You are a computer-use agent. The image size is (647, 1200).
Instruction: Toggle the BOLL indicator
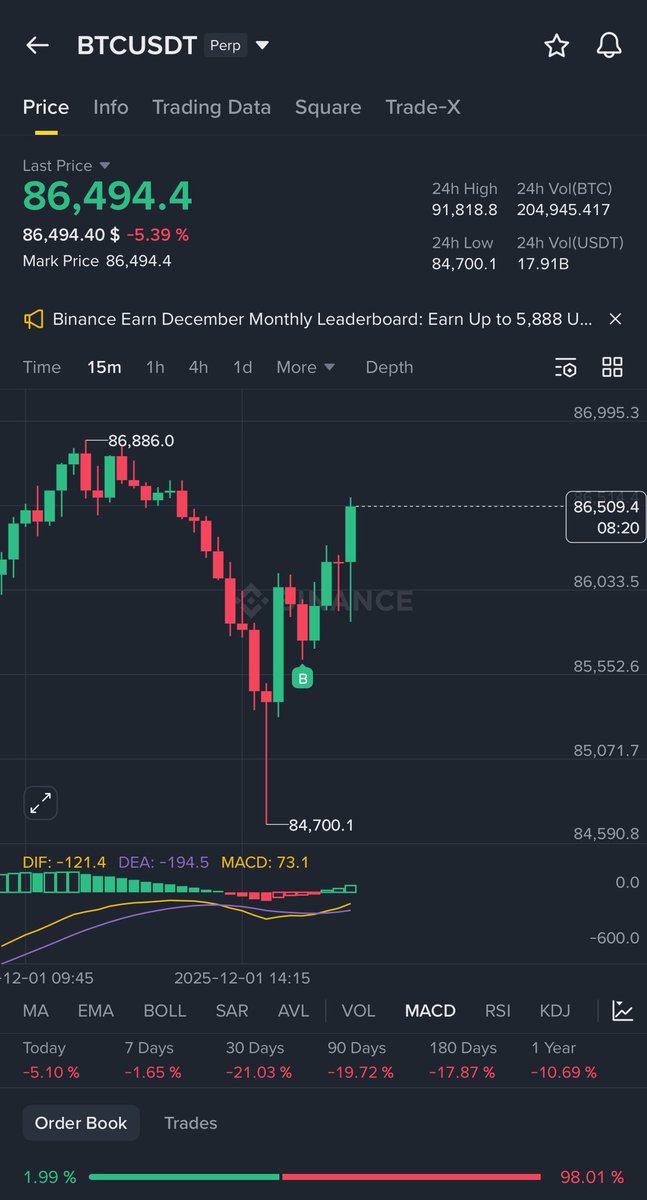(x=165, y=1011)
